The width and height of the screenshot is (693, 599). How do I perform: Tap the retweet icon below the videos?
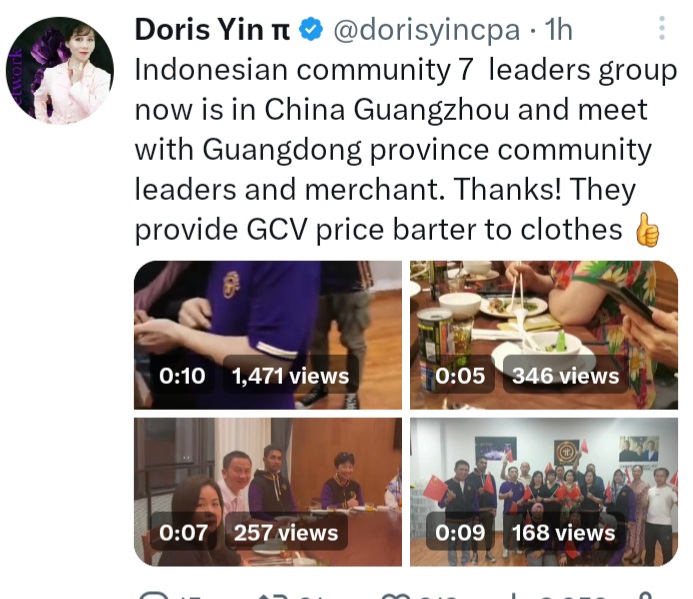[270, 595]
